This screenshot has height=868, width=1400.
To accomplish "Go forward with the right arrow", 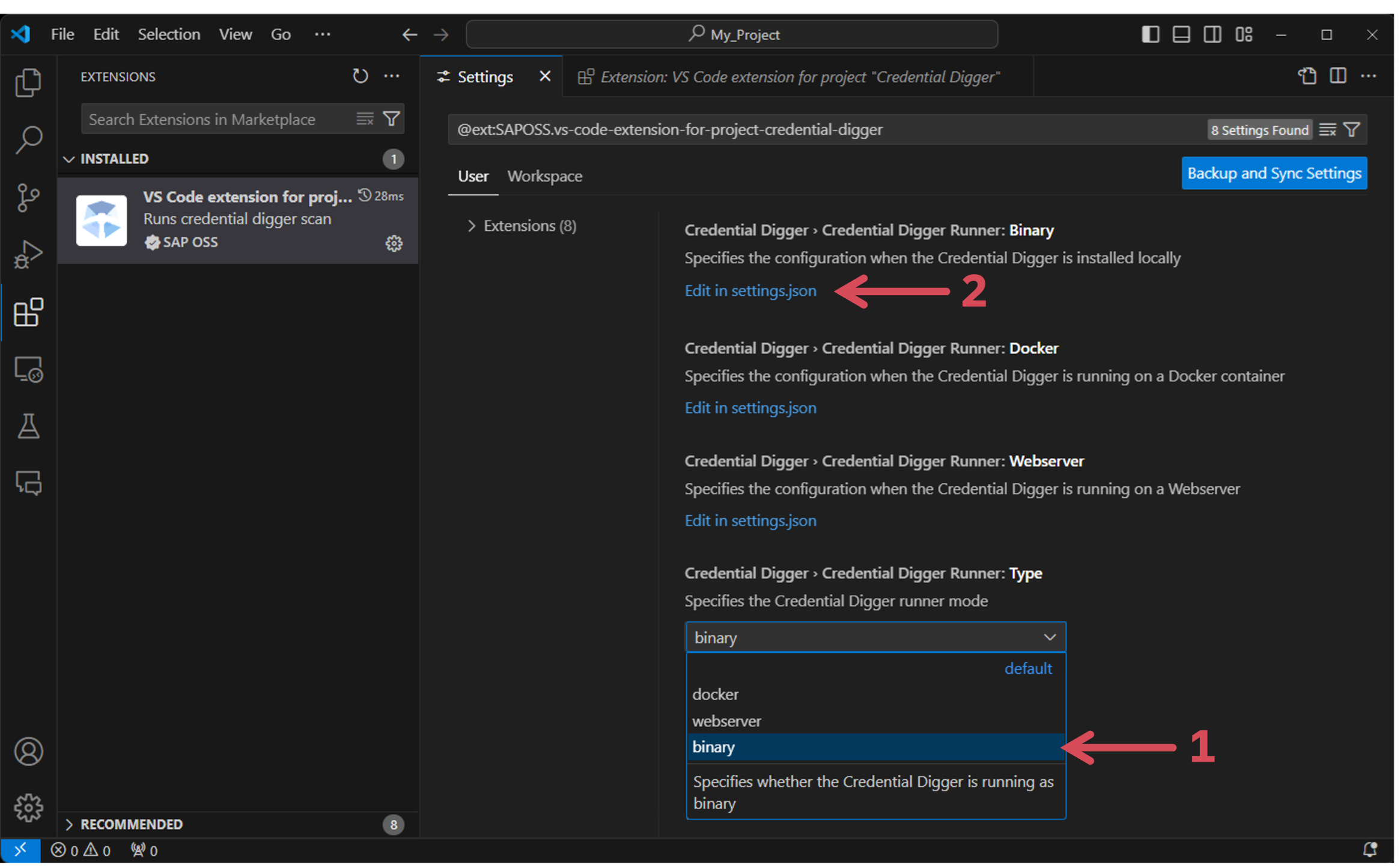I will tap(441, 34).
